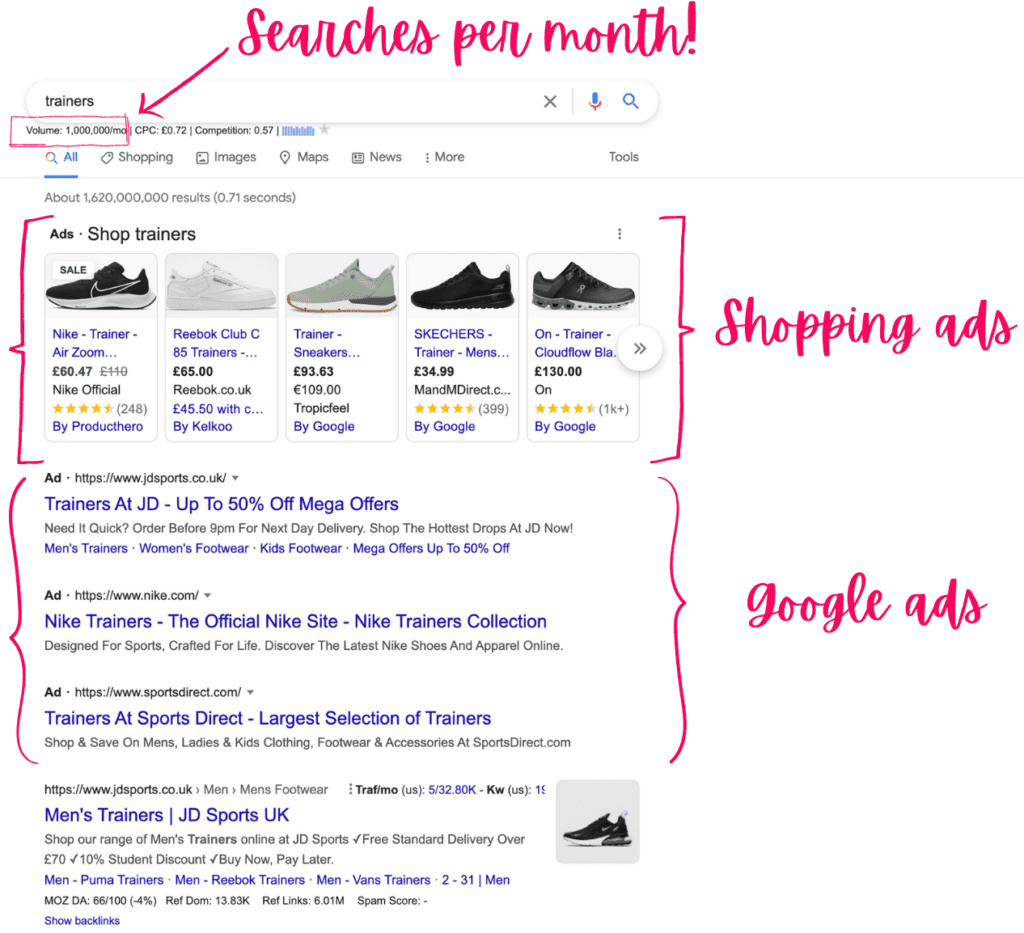Click the SKECHERS listing star rating (399)
Screen dimensions: 1024x933
[461, 409]
